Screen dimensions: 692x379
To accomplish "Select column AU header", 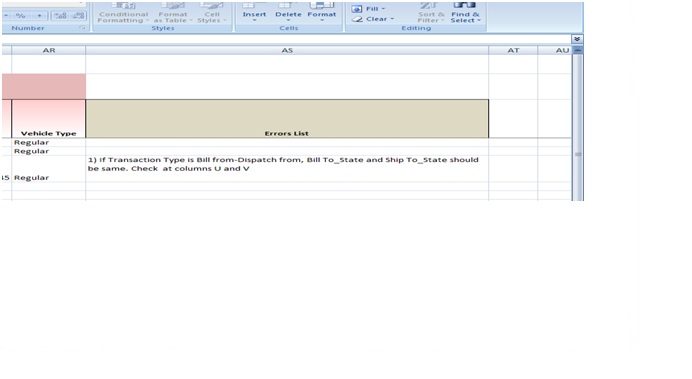I will point(555,50).
